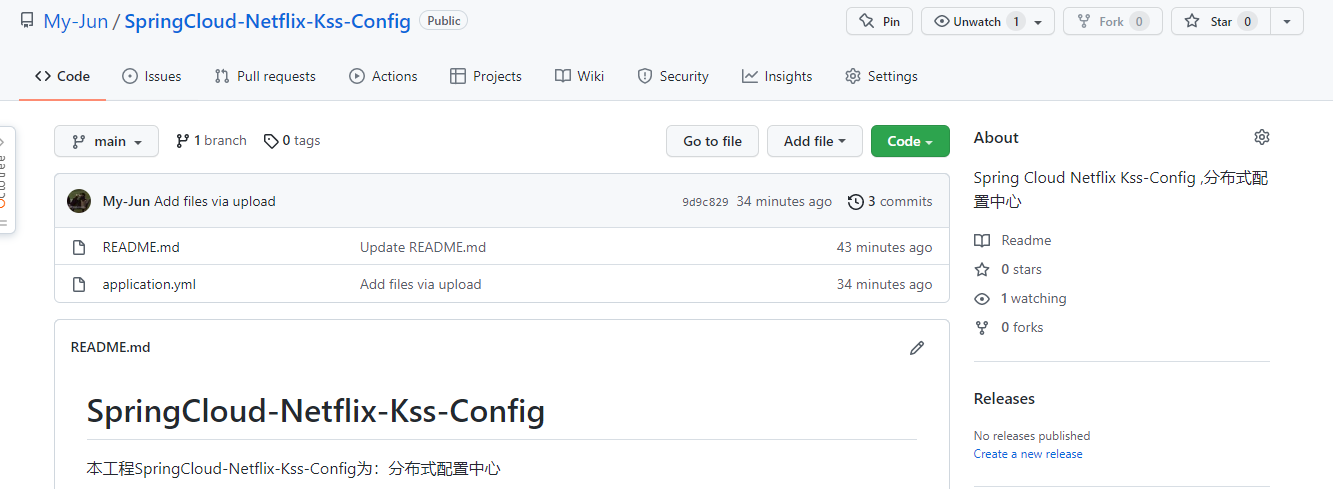Open the main branch selector dropdown
Image resolution: width=1333 pixels, height=489 pixels.
(106, 141)
